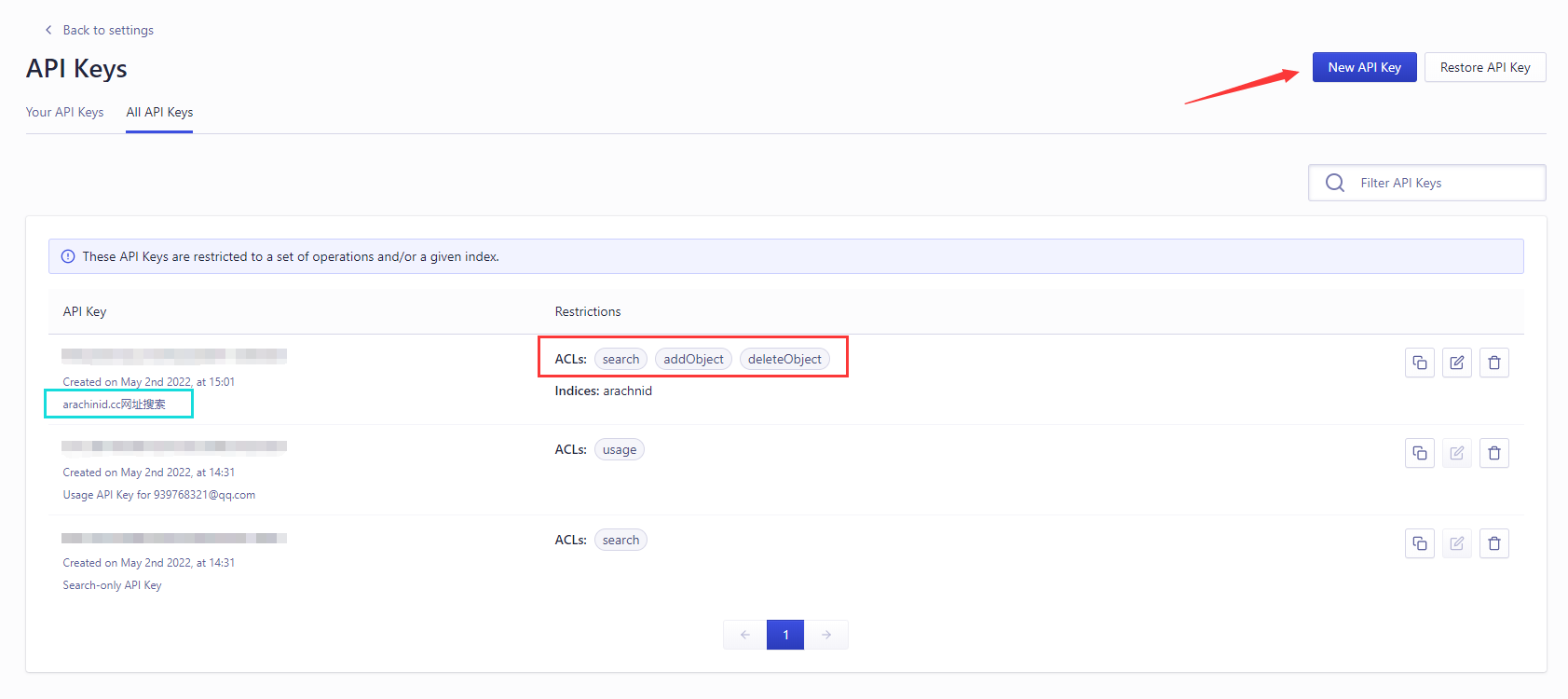Delete the arachnid index API key

pos(1493,363)
